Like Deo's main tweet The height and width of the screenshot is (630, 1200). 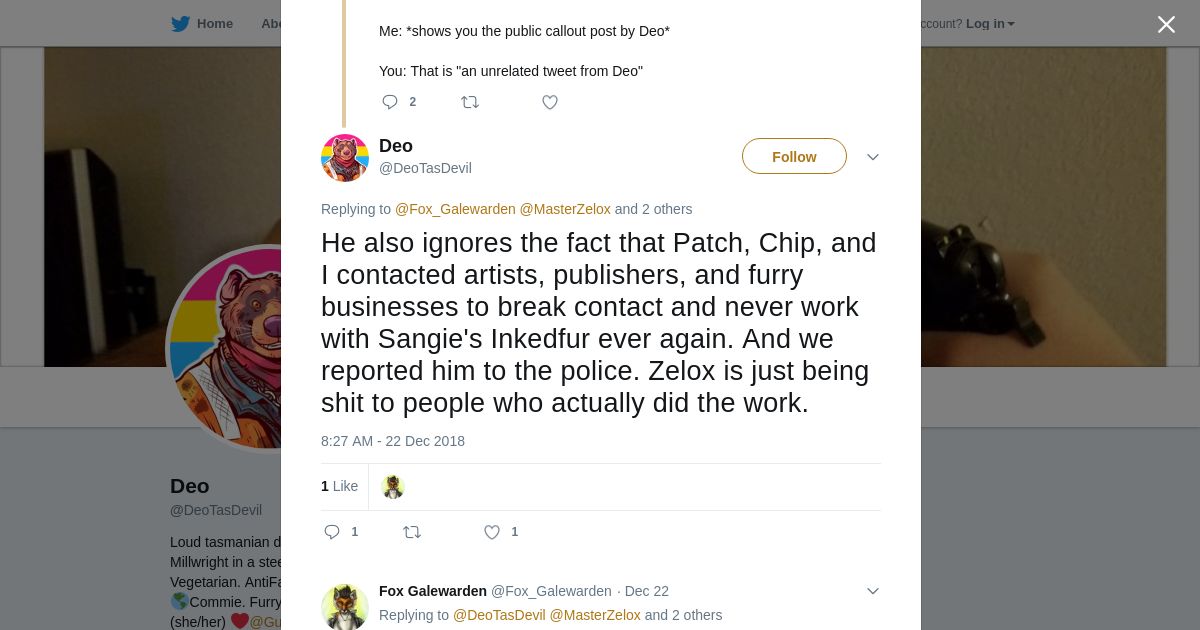[492, 532]
